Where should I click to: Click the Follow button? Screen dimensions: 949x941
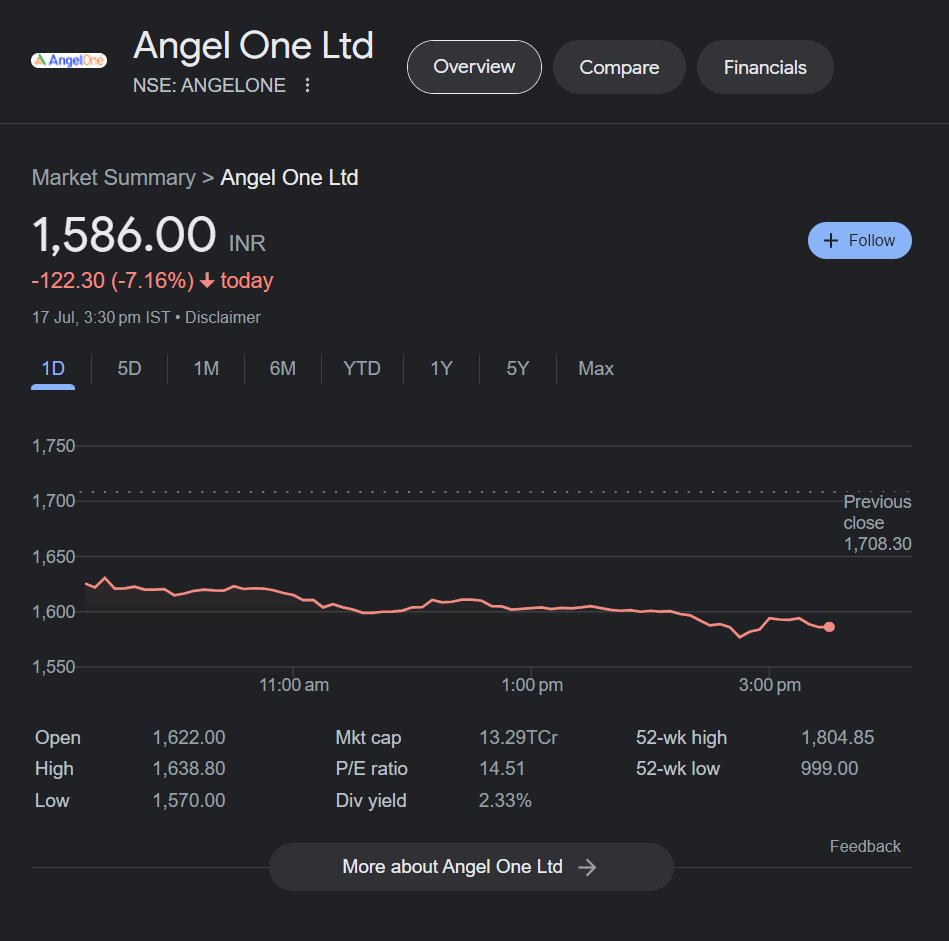point(858,240)
